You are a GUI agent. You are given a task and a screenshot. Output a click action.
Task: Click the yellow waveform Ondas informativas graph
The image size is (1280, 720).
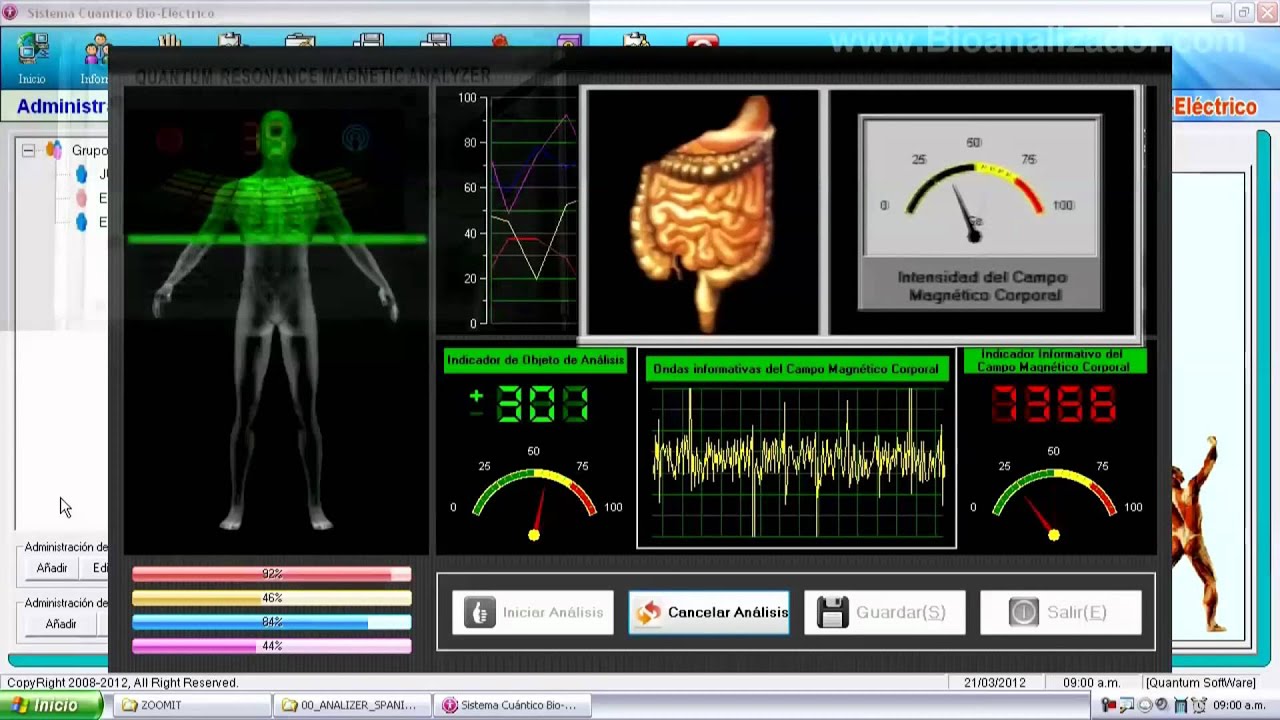point(797,463)
